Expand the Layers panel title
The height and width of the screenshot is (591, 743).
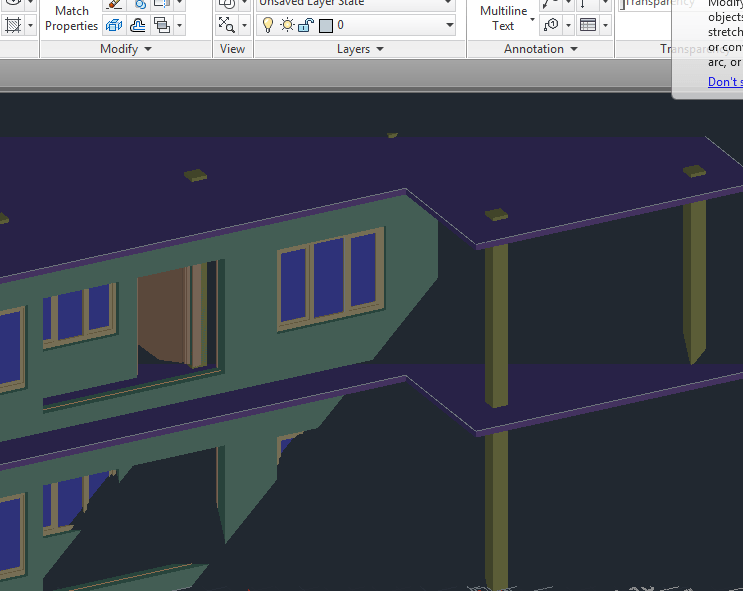click(x=360, y=49)
